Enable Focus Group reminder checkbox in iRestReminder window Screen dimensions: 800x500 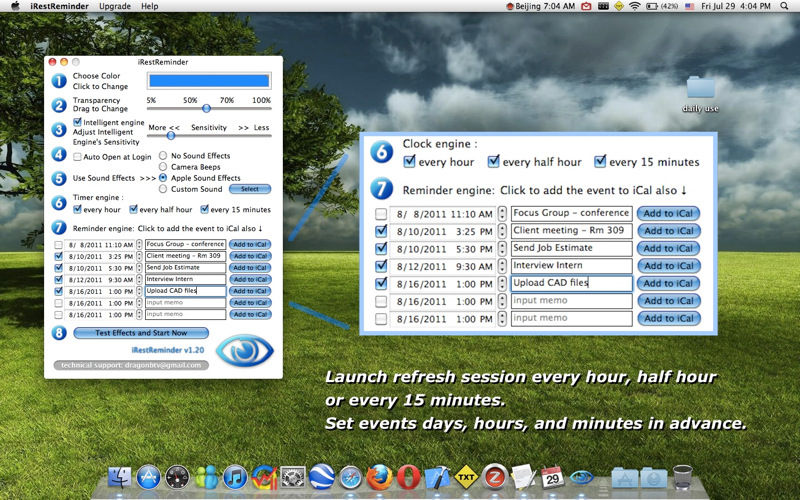pyautogui.click(x=59, y=245)
